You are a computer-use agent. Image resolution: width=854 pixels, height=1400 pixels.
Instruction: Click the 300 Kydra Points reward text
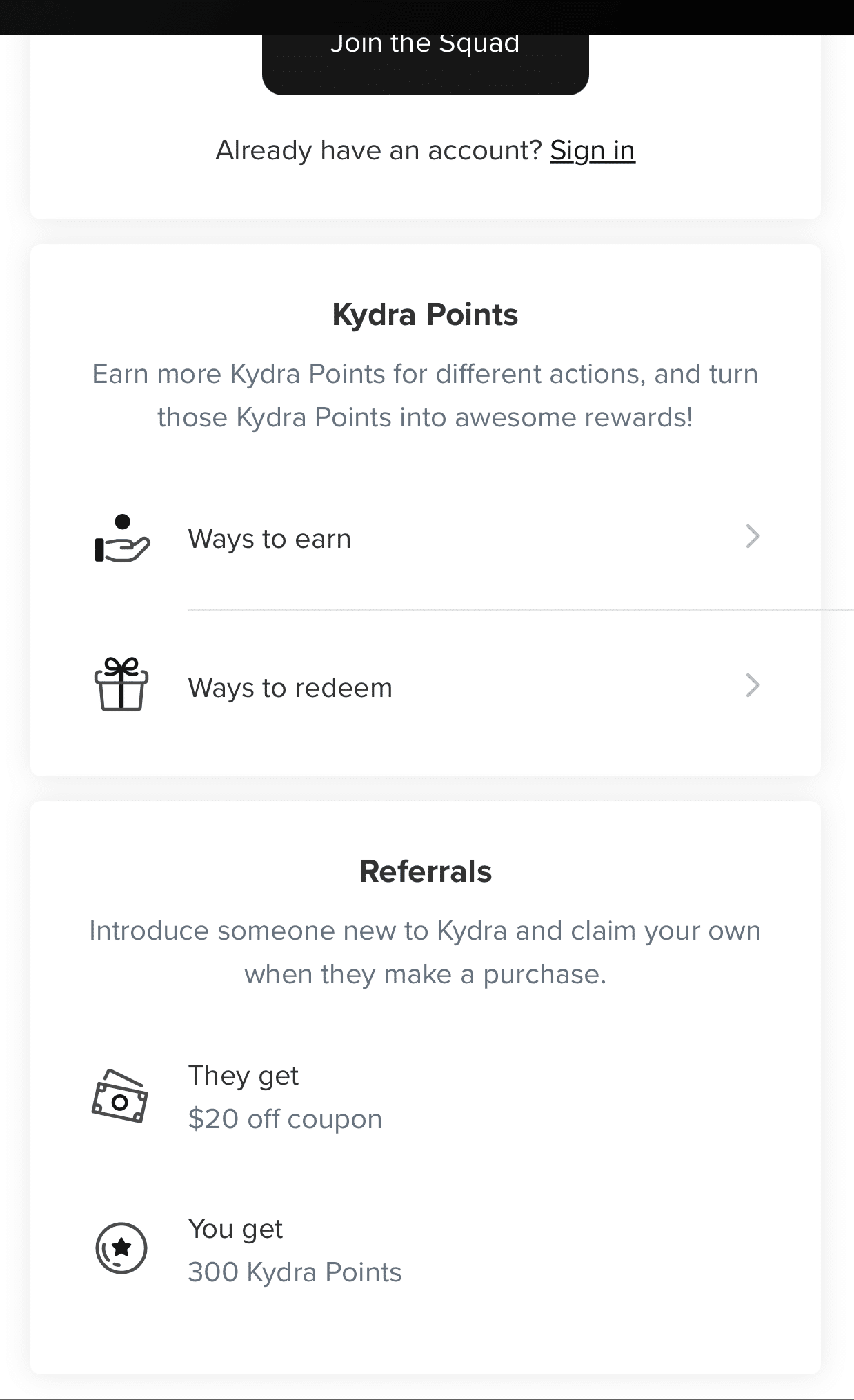295,1272
